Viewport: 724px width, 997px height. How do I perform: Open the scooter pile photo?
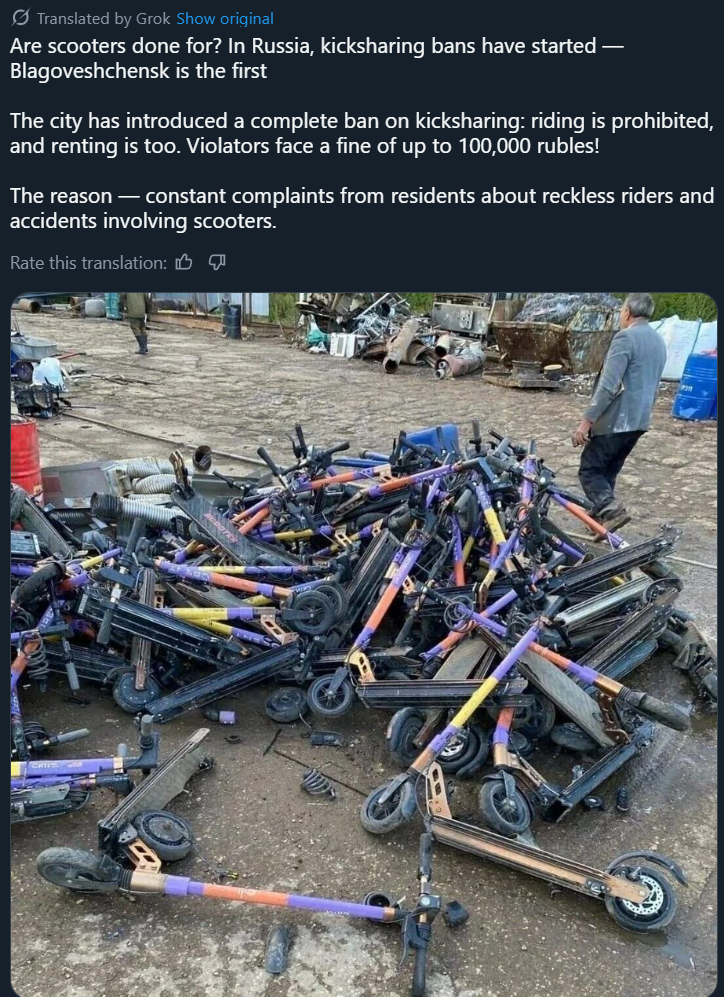[x=364, y=644]
